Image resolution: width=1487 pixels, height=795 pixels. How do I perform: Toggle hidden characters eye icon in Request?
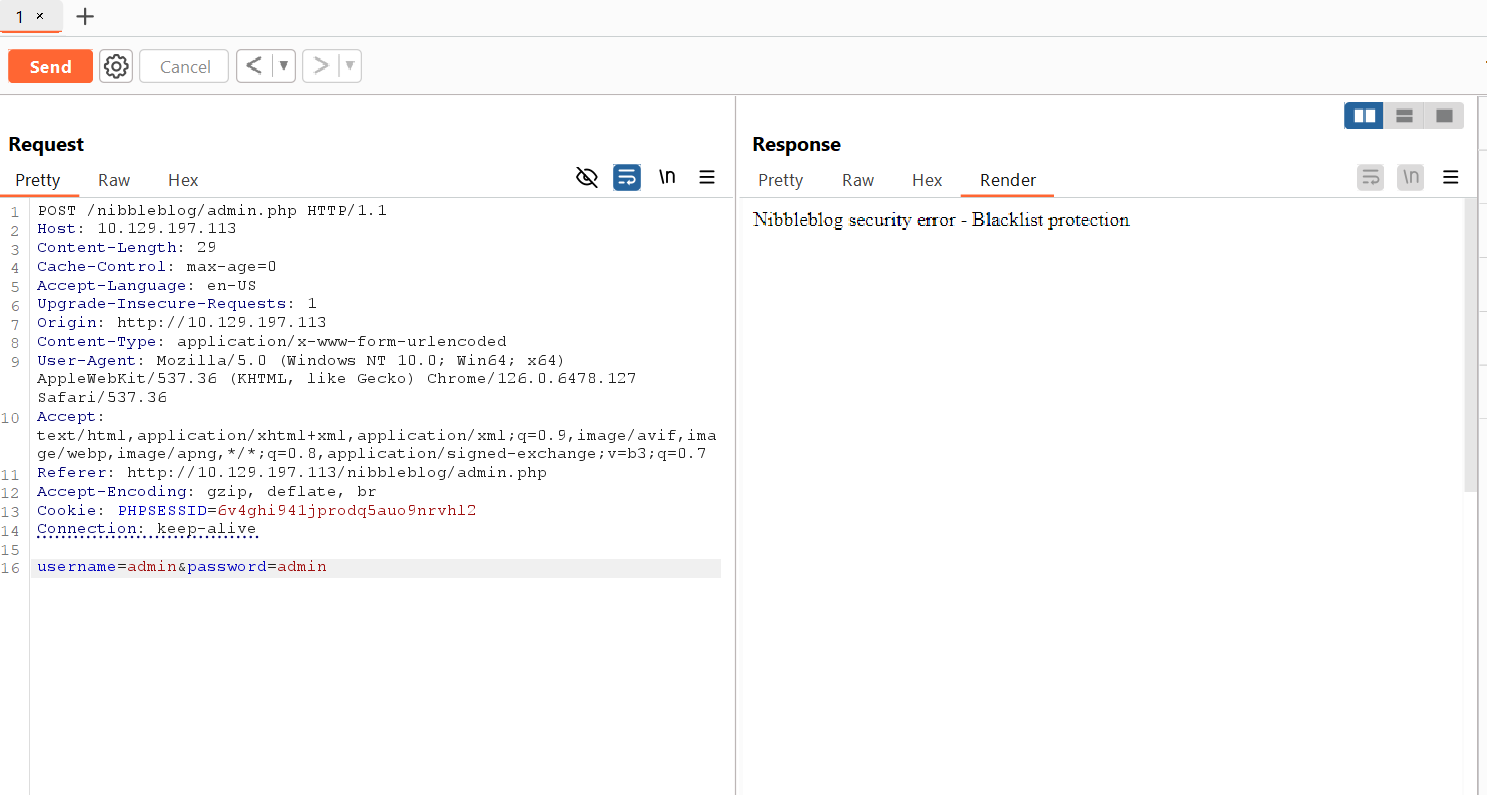coord(587,178)
